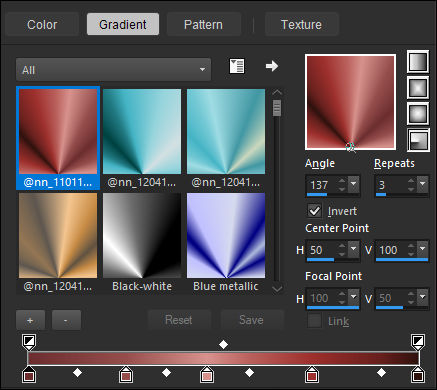This screenshot has width=437, height=390.
Task: Select the first dark red color stop
Action: pos(29,375)
